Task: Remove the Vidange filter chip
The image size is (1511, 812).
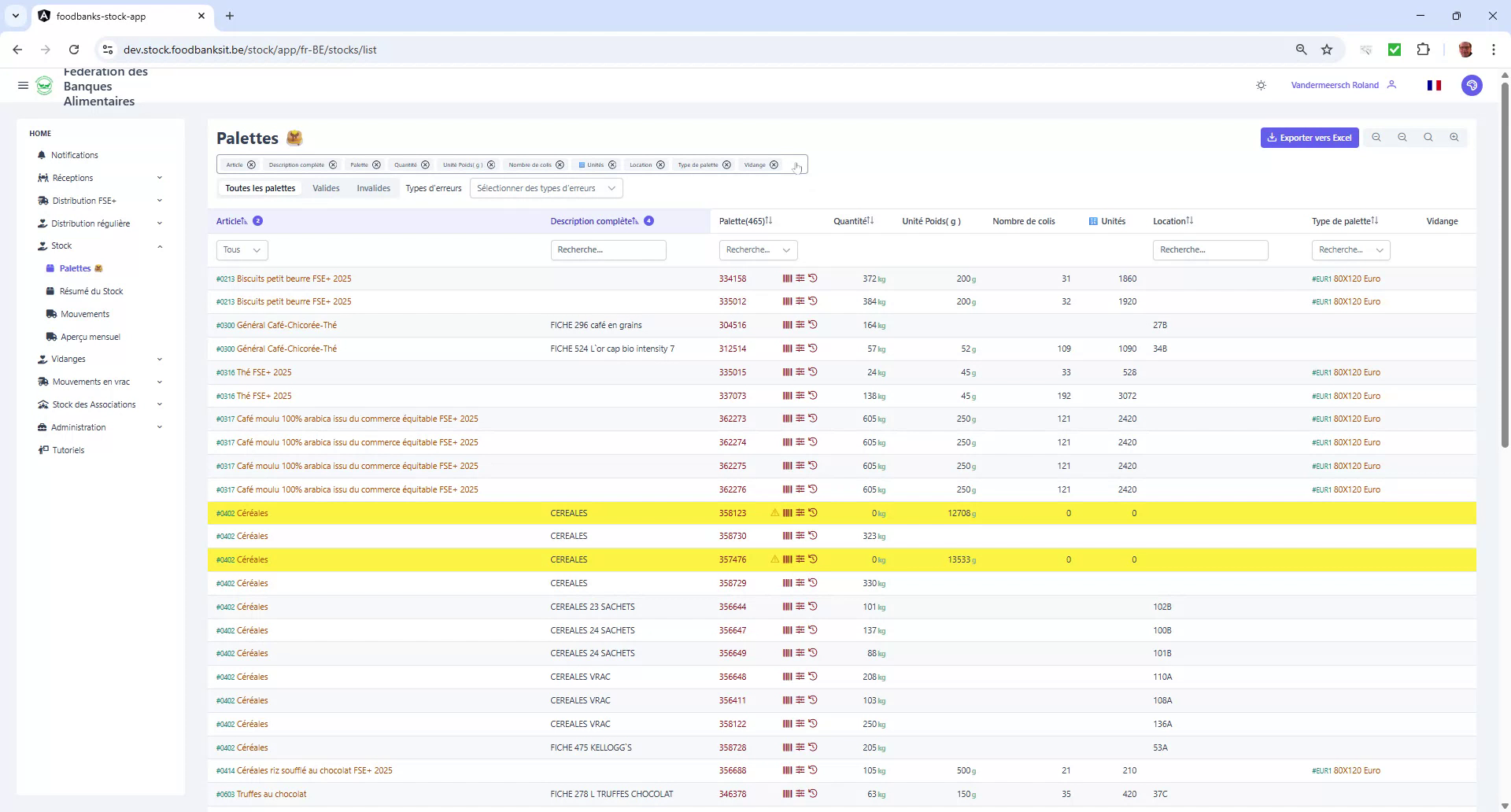Action: [x=774, y=164]
